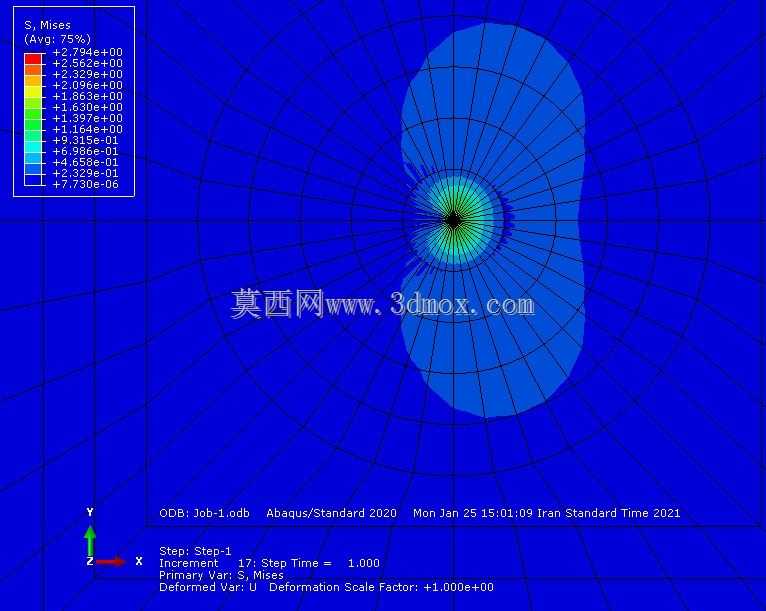The width and height of the screenshot is (766, 611).
Task: Select the 'ODB: Job-1.odb' title text
Action: click(x=204, y=513)
